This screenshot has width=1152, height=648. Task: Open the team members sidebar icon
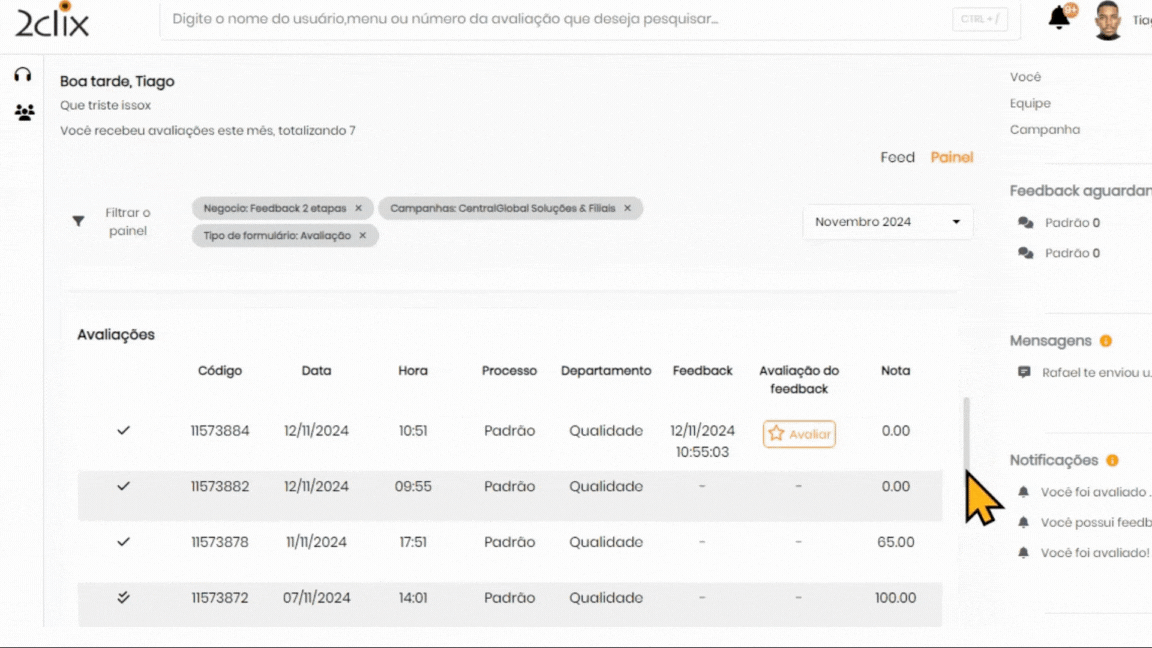(24, 112)
